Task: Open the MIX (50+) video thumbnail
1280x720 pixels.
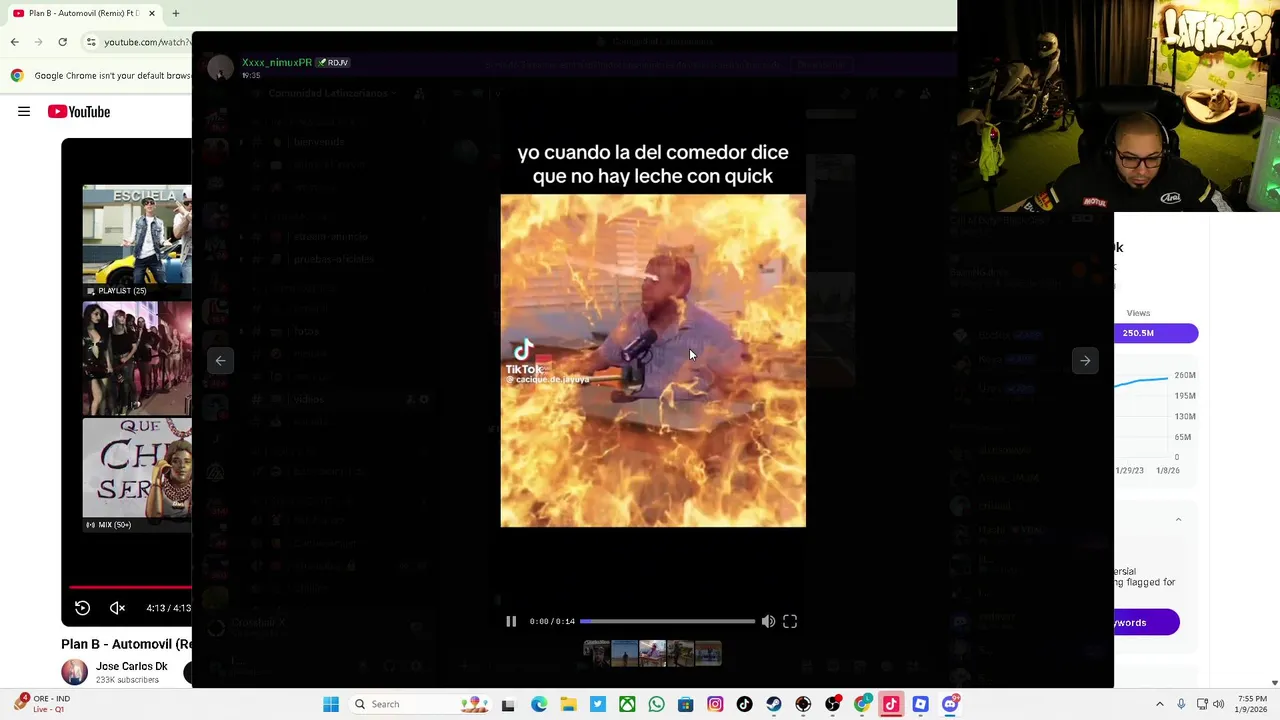Action: [137, 475]
